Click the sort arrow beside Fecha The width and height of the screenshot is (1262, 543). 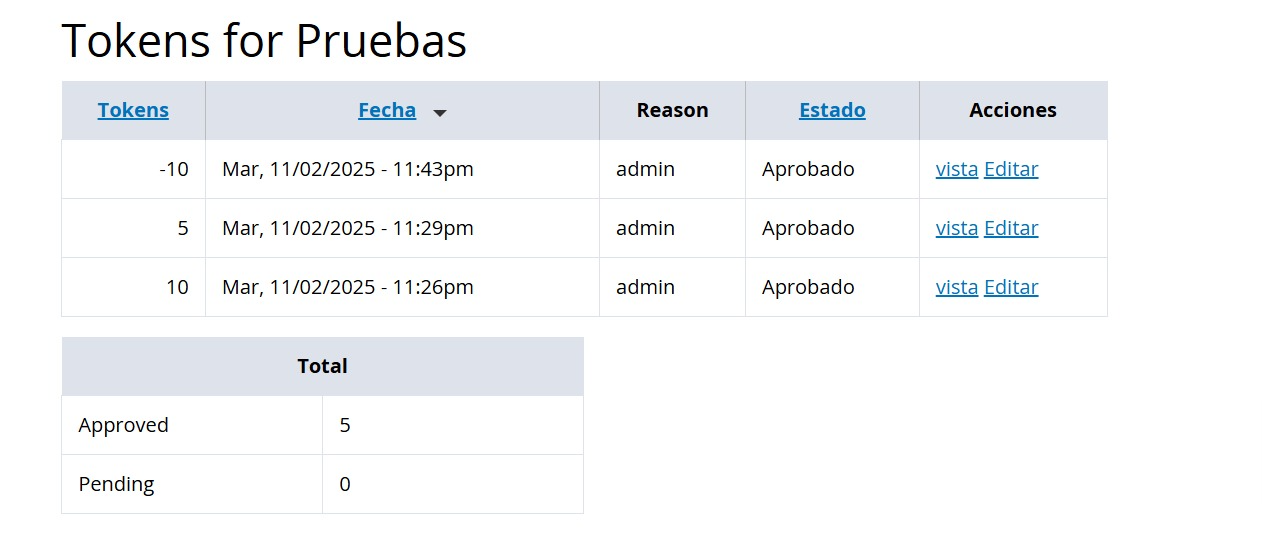tap(439, 113)
